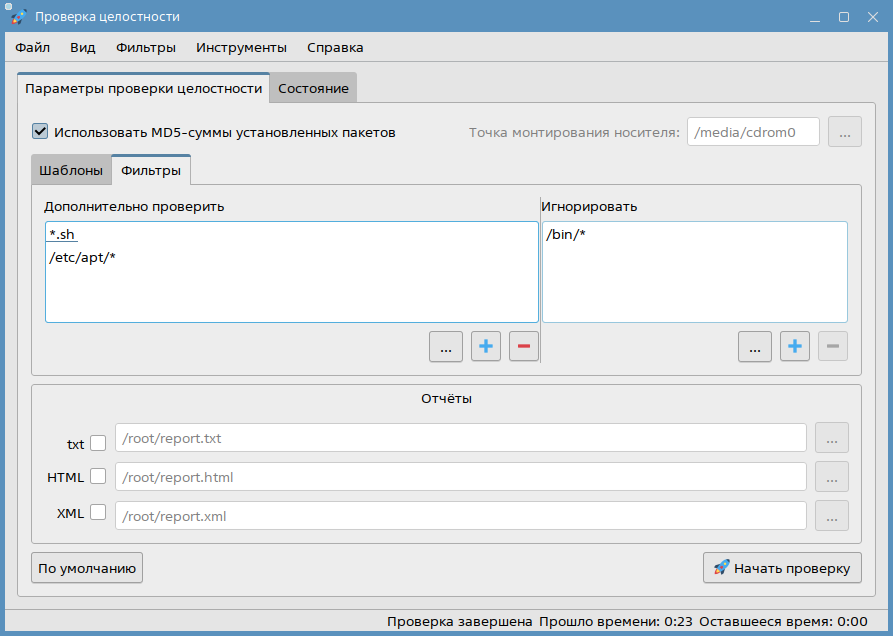Select the /etc/apt/* filter entry
This screenshot has width=893, height=636.
[x=84, y=257]
